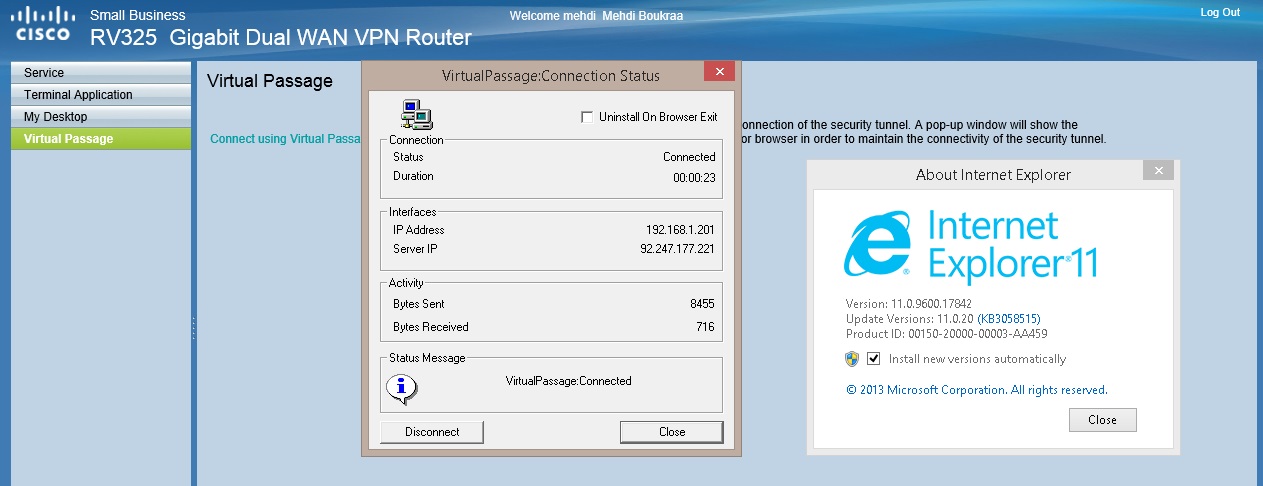Click the Bytes Sent 8455 value
This screenshot has width=1263, height=486.
(x=702, y=304)
